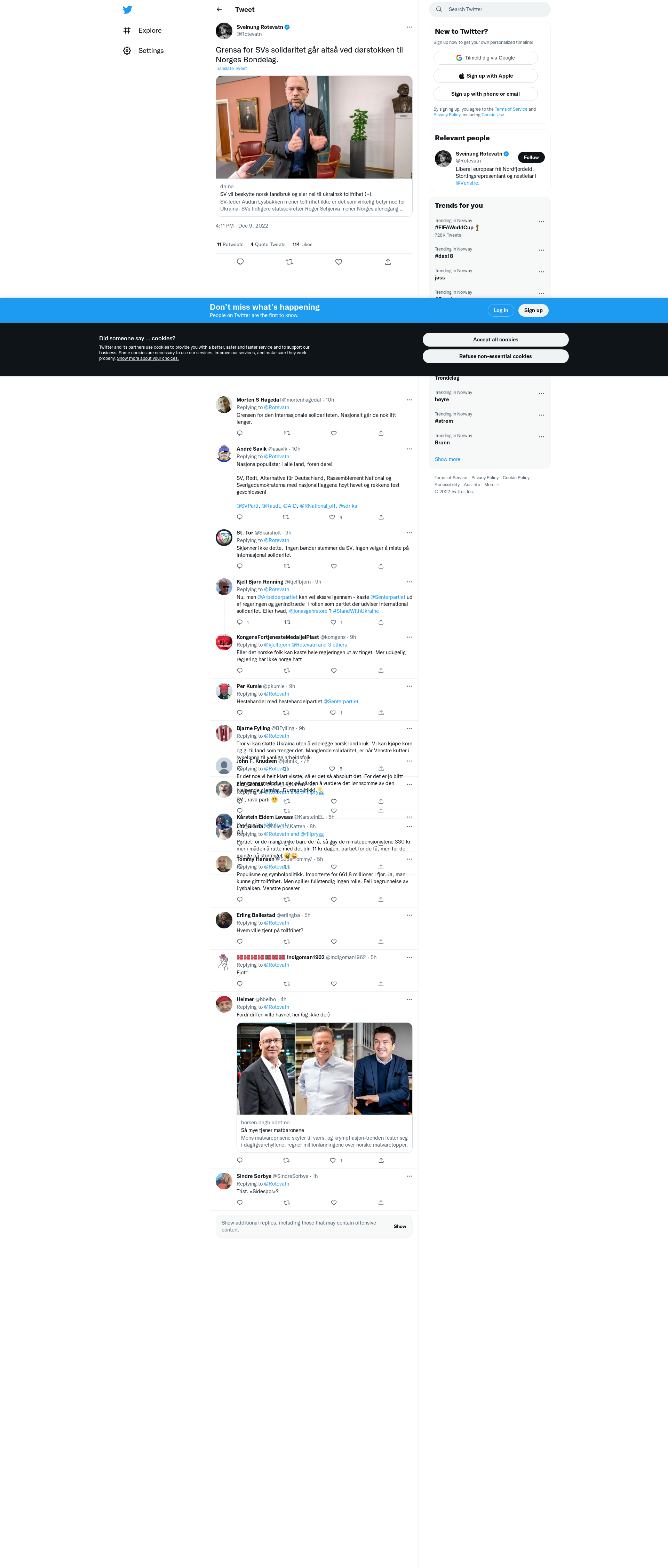The height and width of the screenshot is (1568, 668).
Task: Accept all cookies
Action: [x=496, y=340]
